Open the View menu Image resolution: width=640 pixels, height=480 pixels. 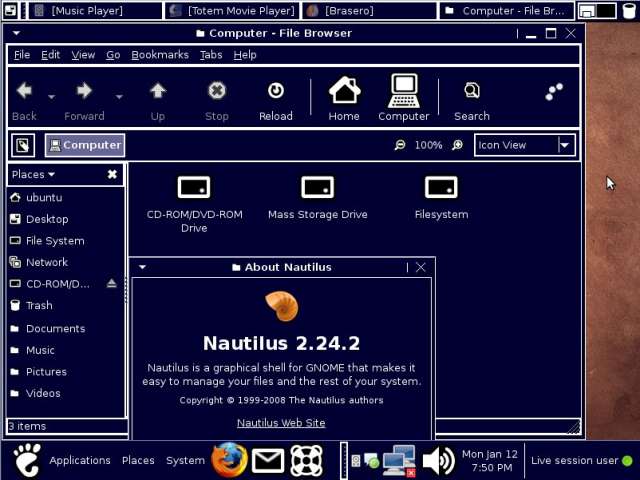point(83,55)
